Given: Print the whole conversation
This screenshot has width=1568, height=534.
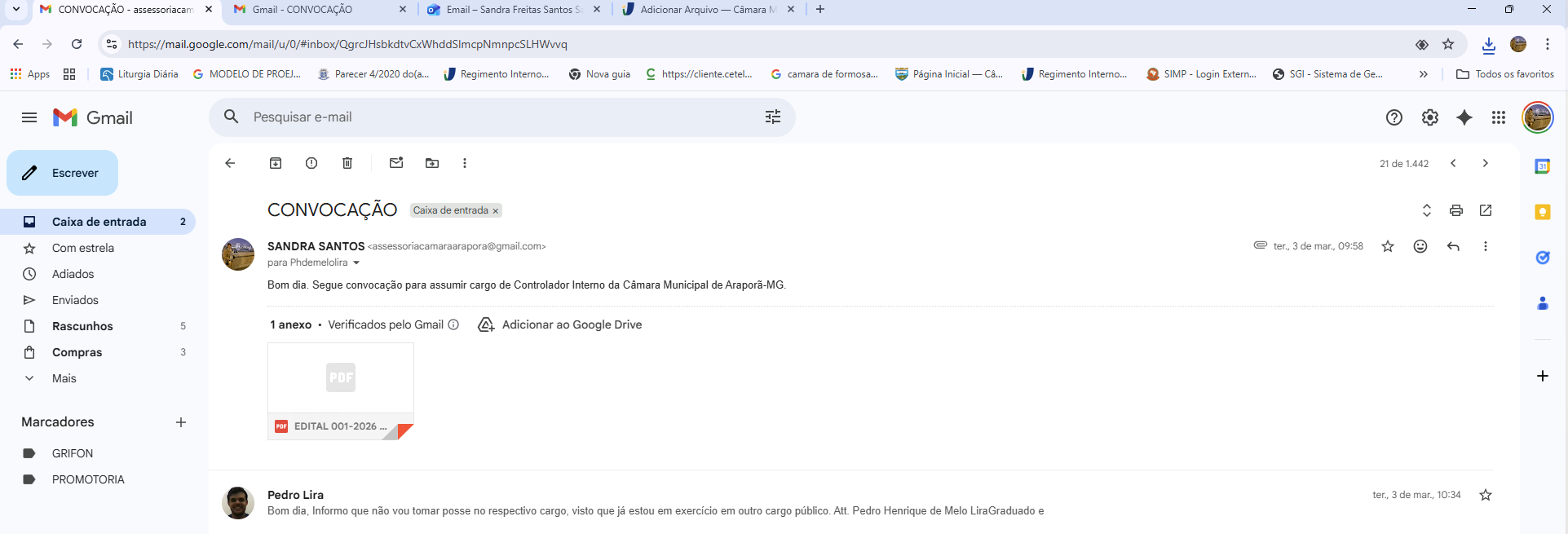Looking at the screenshot, I should 1456,210.
